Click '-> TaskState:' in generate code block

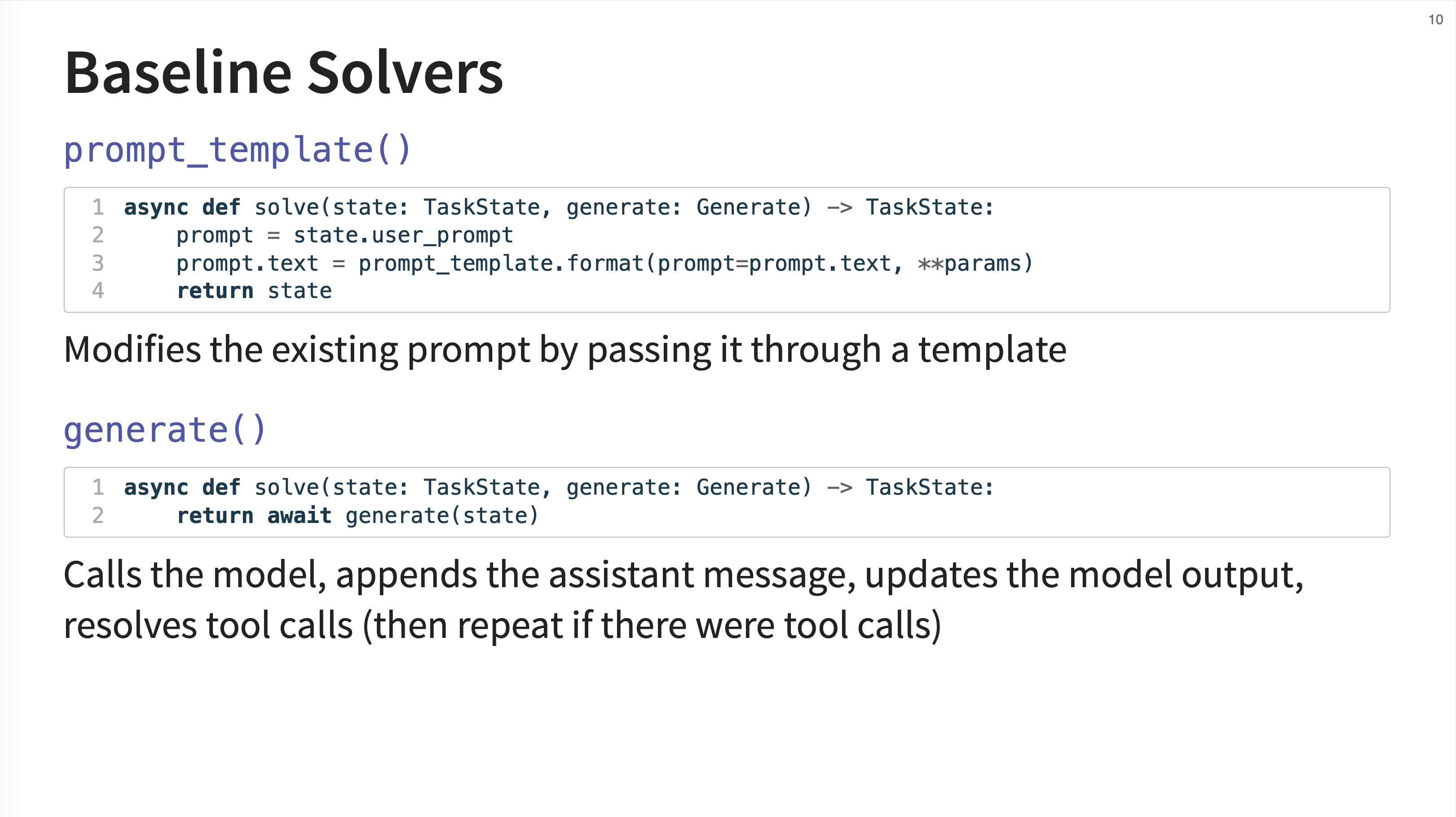(910, 487)
